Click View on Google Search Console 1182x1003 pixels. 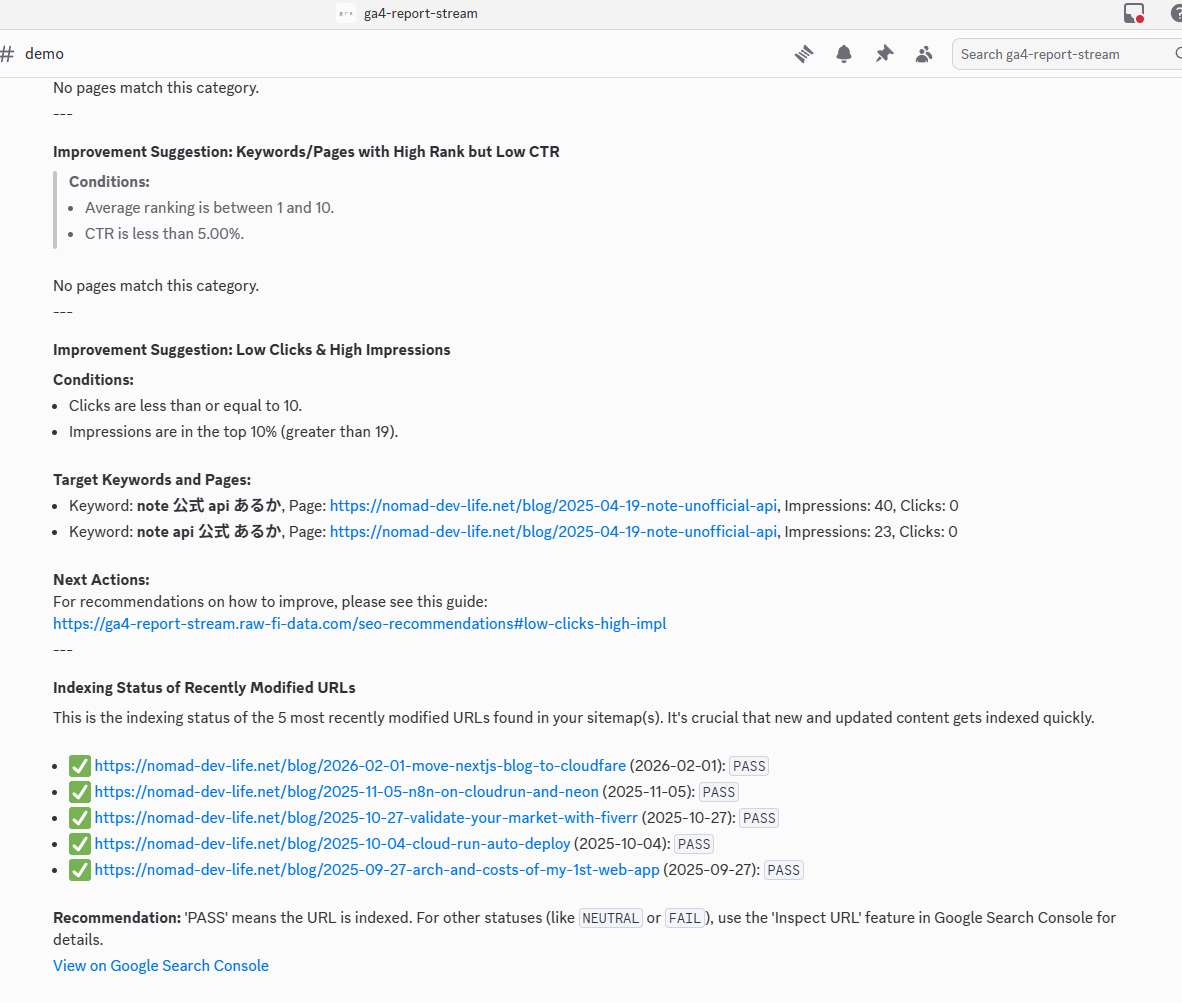click(x=161, y=966)
